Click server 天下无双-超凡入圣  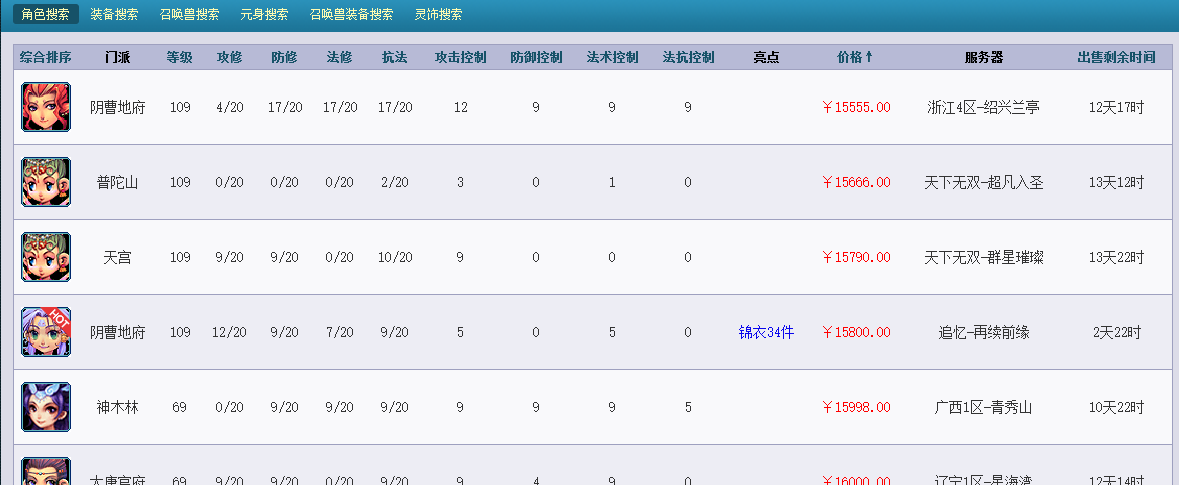(x=984, y=183)
